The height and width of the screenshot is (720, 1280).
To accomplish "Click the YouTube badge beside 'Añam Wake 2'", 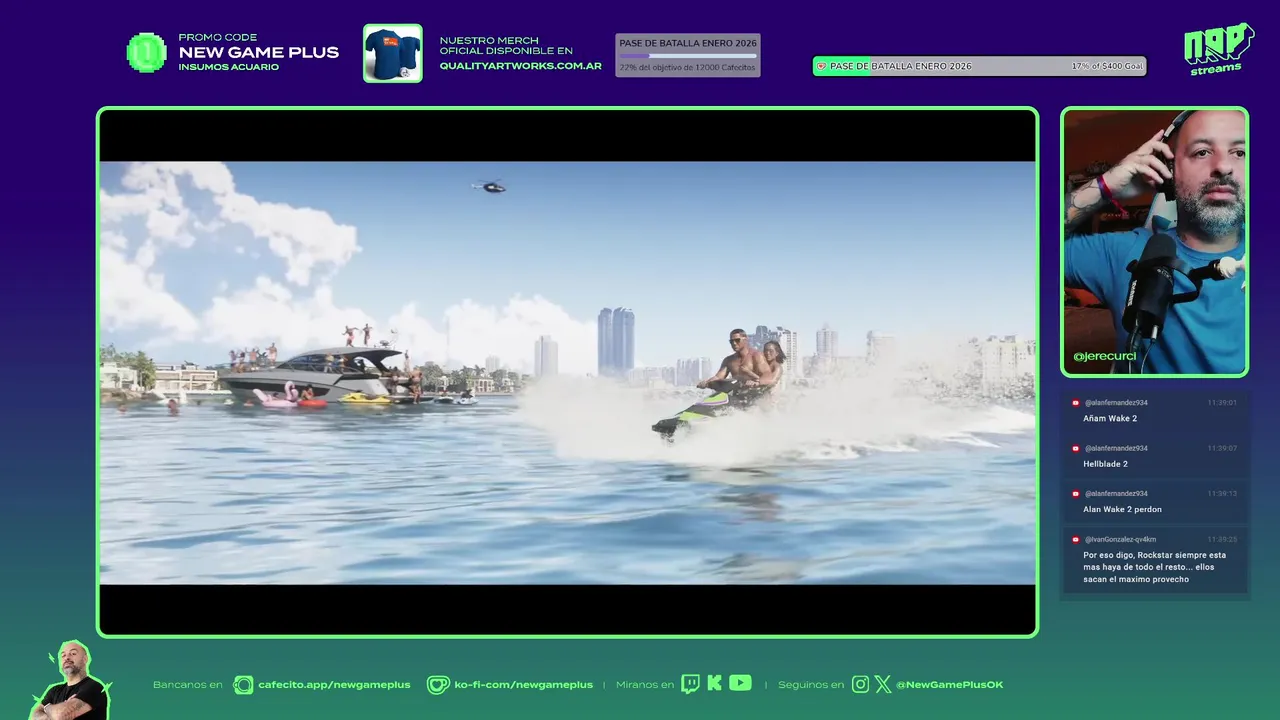I will [1075, 403].
